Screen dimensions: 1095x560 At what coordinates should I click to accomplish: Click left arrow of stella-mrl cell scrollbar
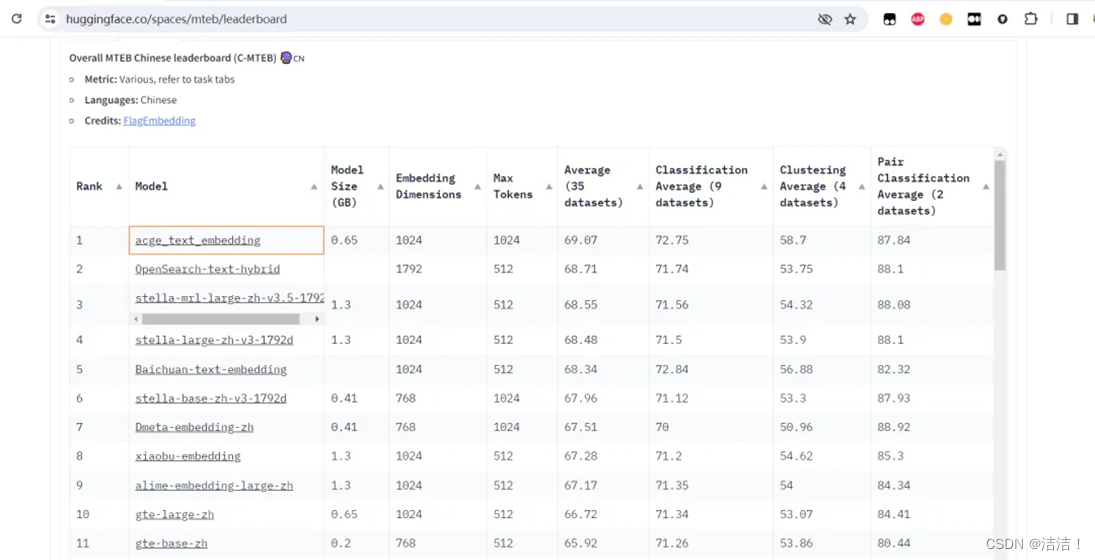(x=136, y=319)
